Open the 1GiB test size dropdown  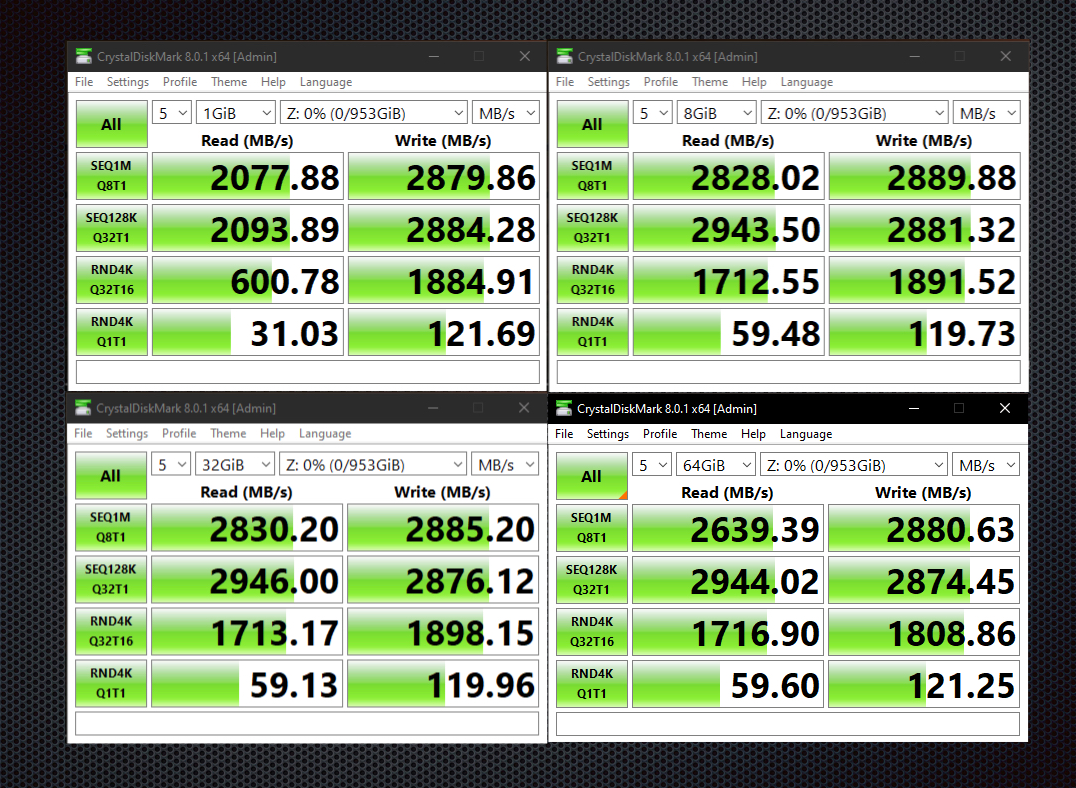tap(236, 113)
